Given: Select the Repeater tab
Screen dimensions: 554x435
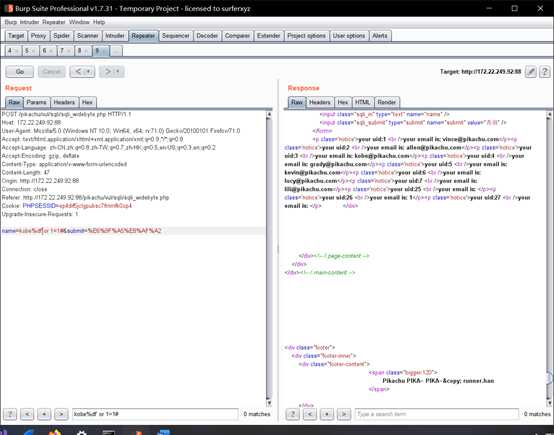Looking at the screenshot, I should click(x=143, y=36).
